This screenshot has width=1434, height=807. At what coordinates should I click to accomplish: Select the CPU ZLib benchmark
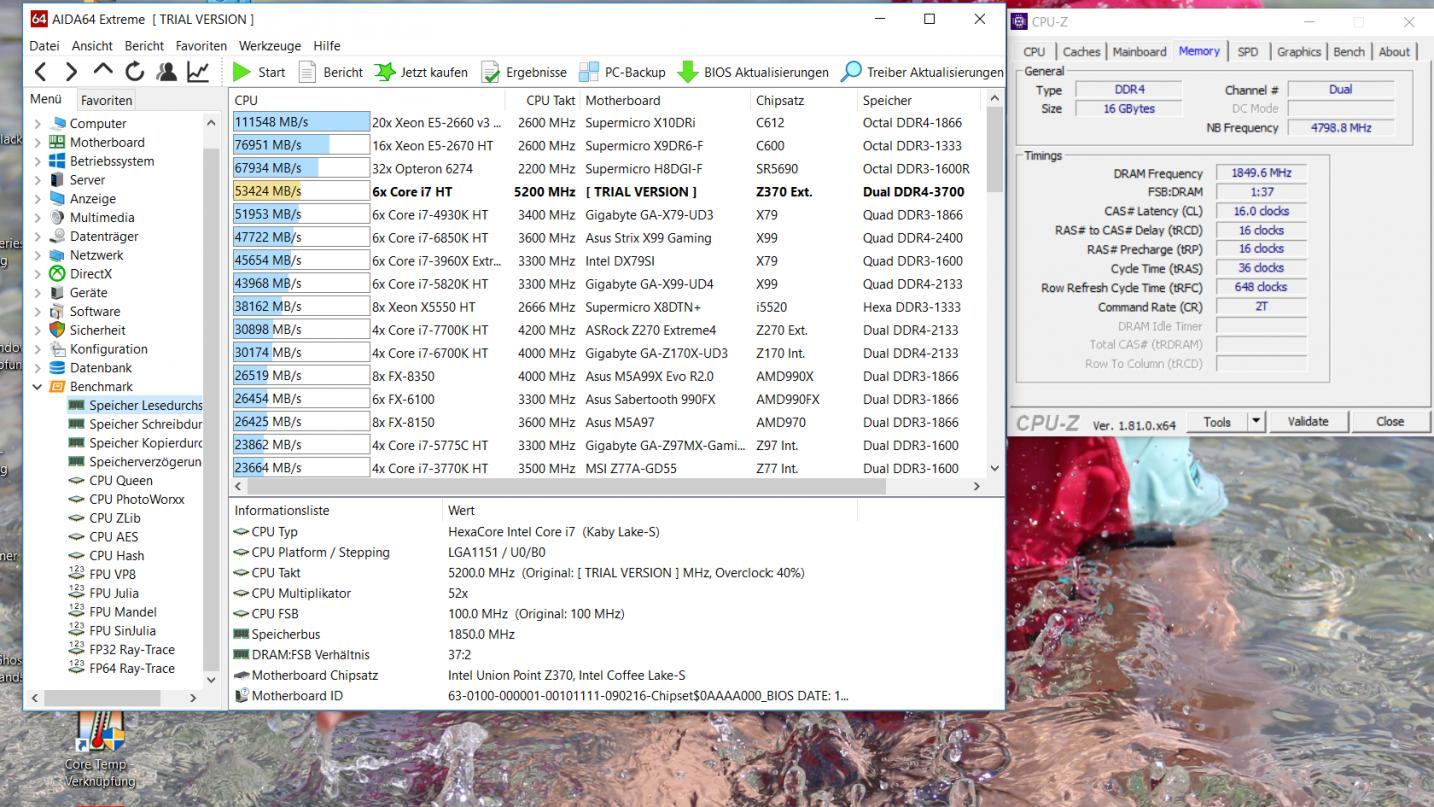[x=114, y=518]
